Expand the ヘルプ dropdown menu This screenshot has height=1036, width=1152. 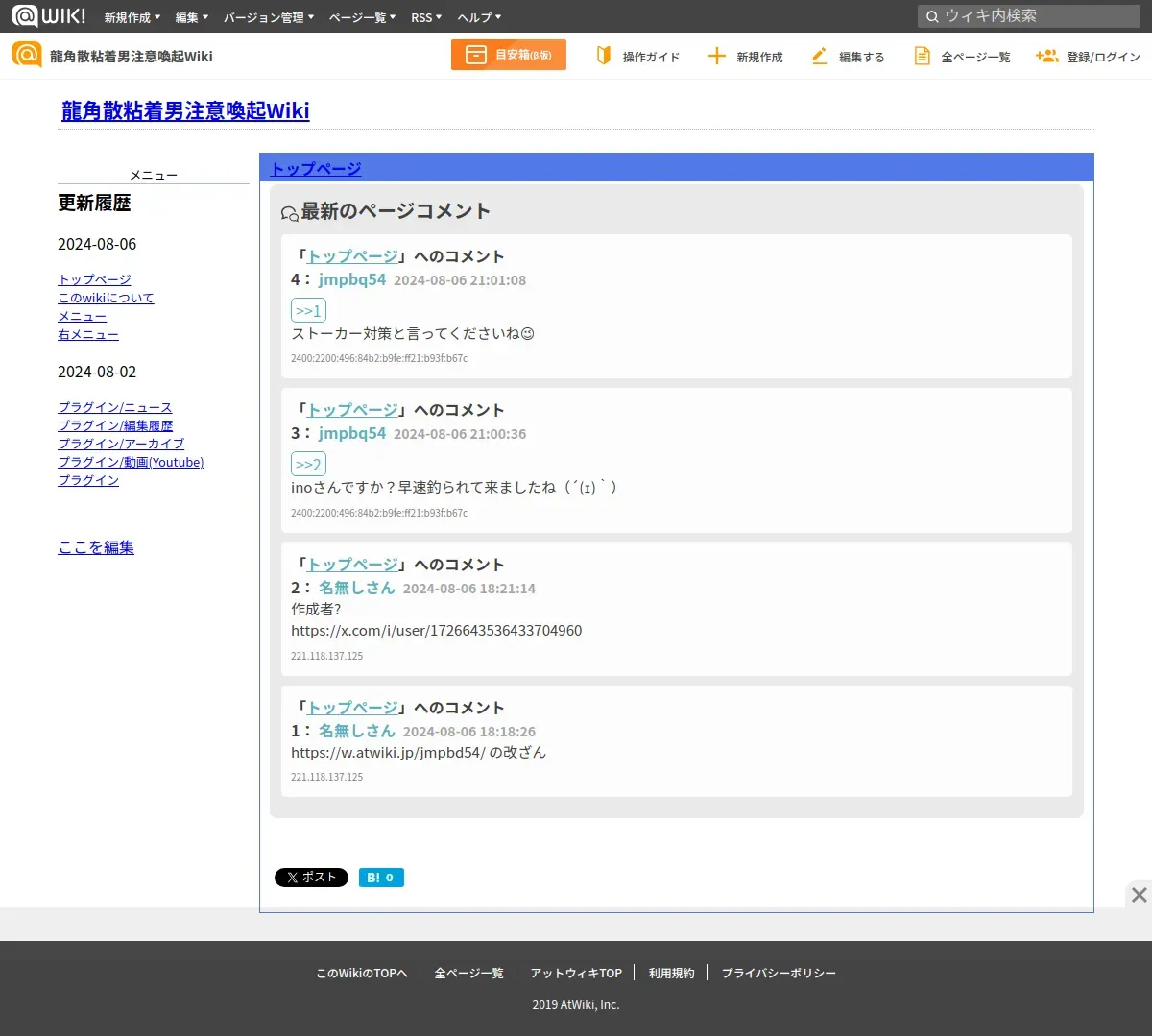pos(479,17)
